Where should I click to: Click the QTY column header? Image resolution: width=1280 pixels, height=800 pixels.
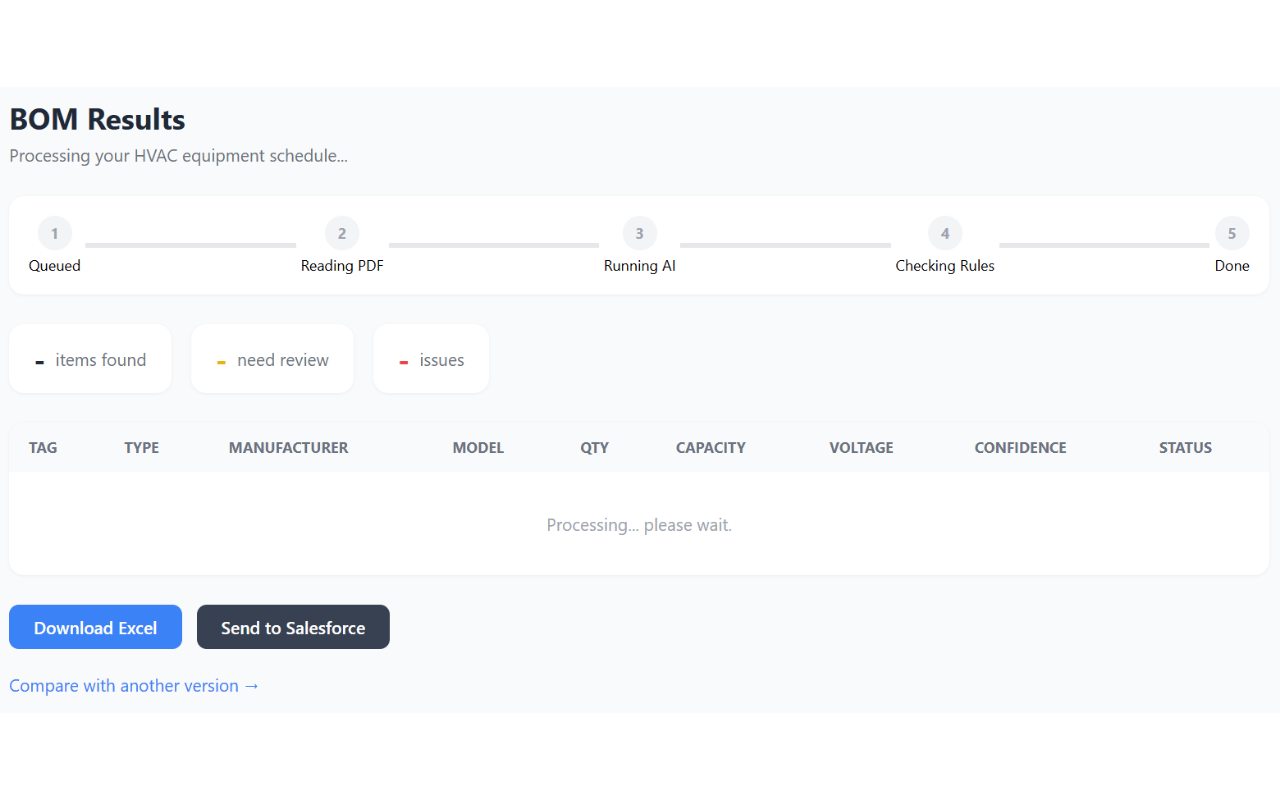click(594, 448)
